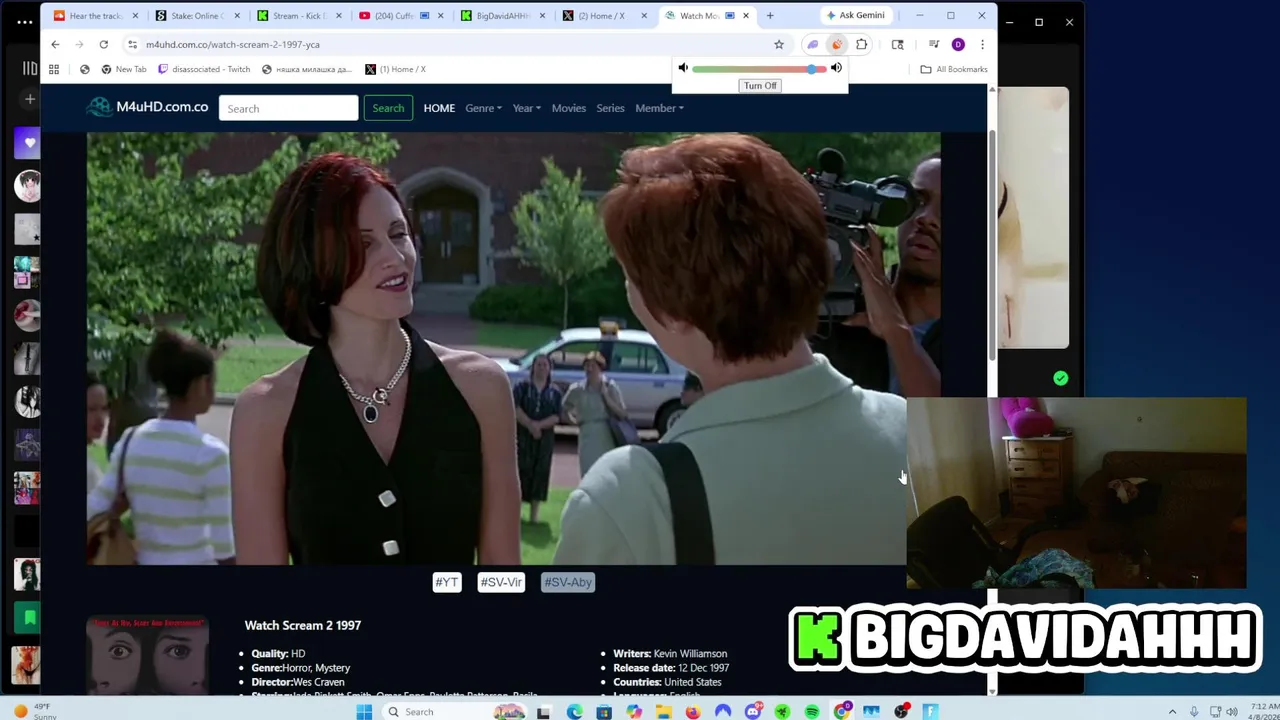Open File Explorer folder icon on taskbar

click(x=663, y=712)
